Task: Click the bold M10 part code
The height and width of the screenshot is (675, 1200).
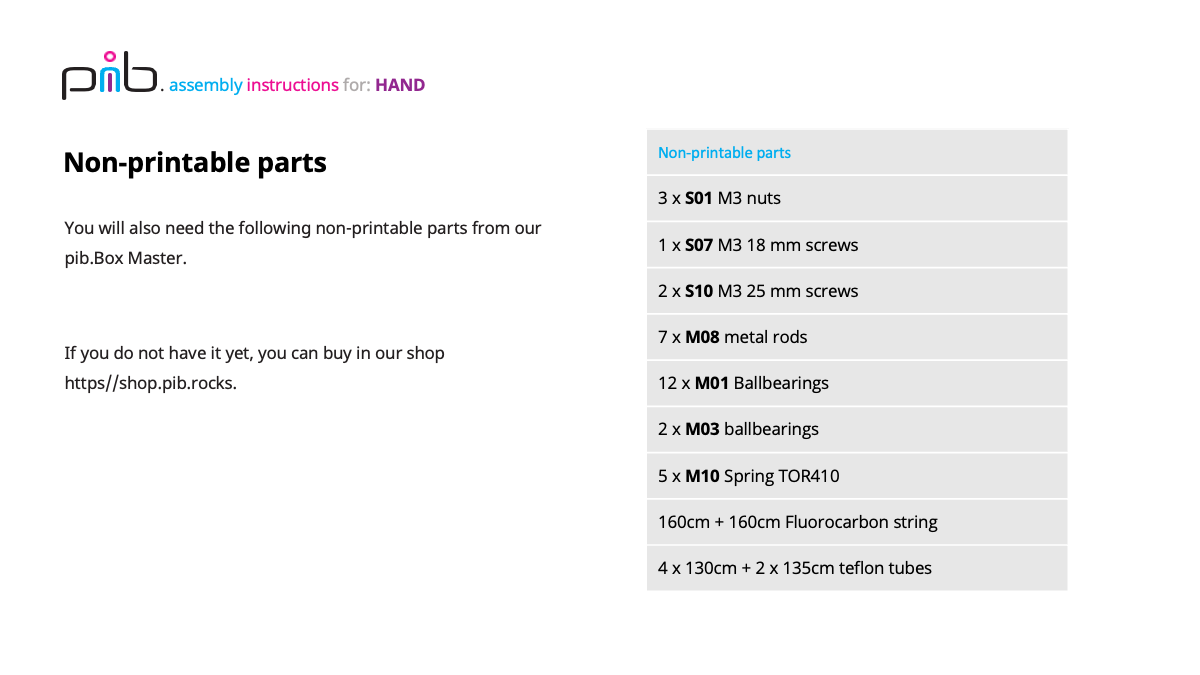Action: point(702,476)
